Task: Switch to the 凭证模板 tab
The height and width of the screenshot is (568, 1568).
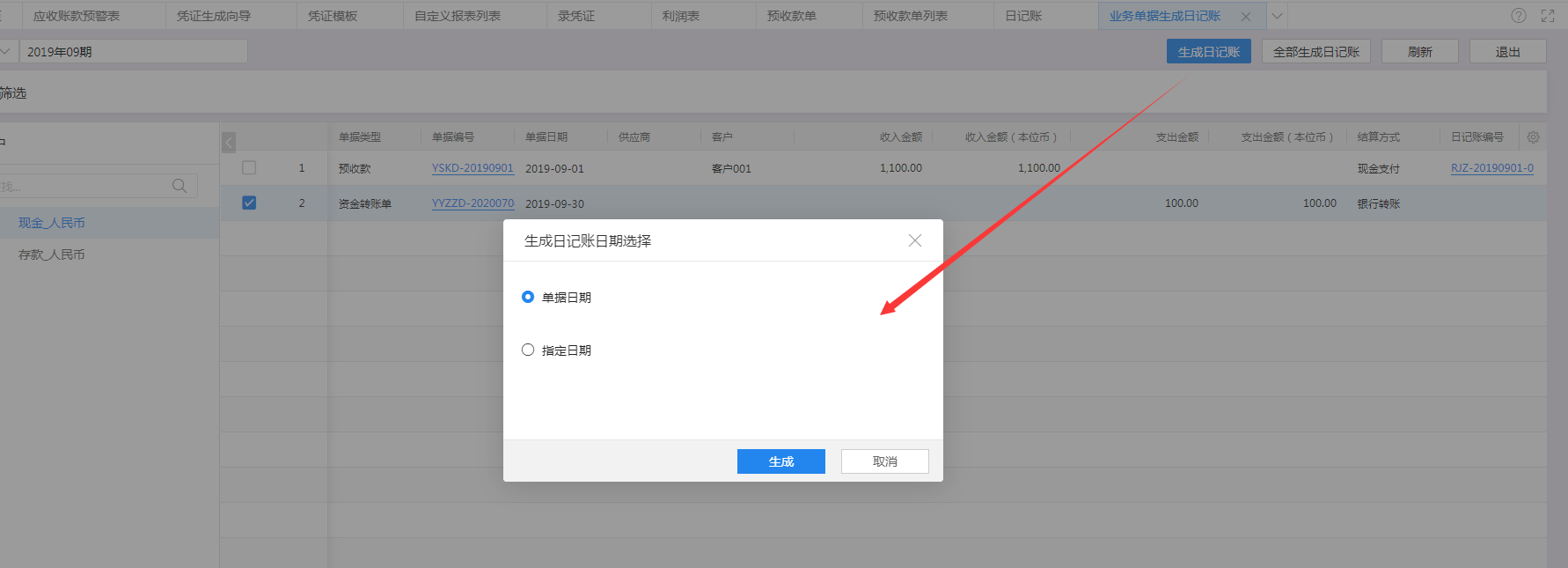Action: 333,16
